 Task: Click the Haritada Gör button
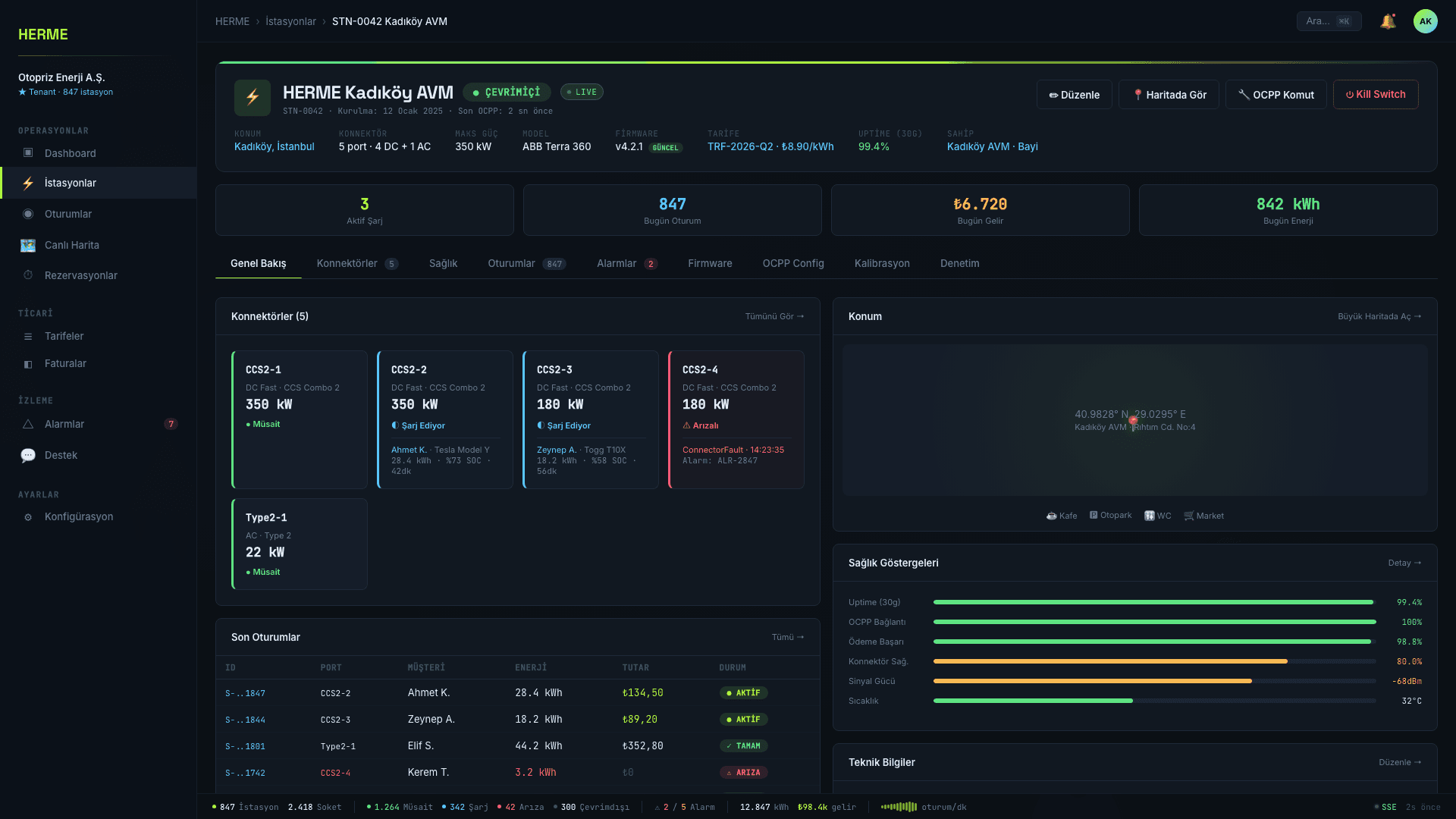[1169, 95]
